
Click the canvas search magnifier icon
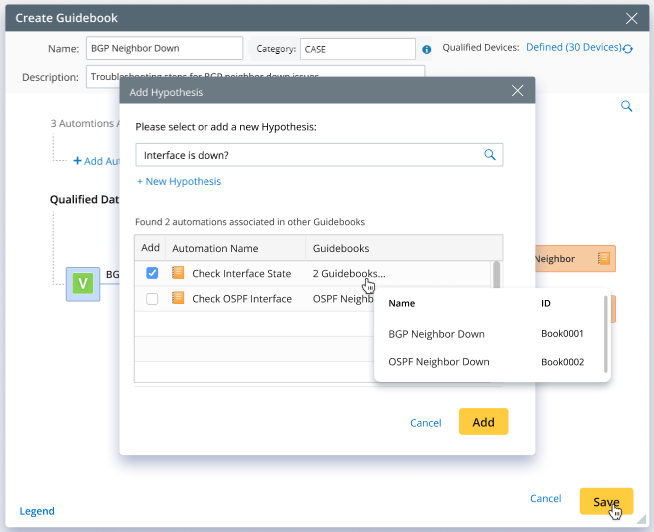point(627,106)
